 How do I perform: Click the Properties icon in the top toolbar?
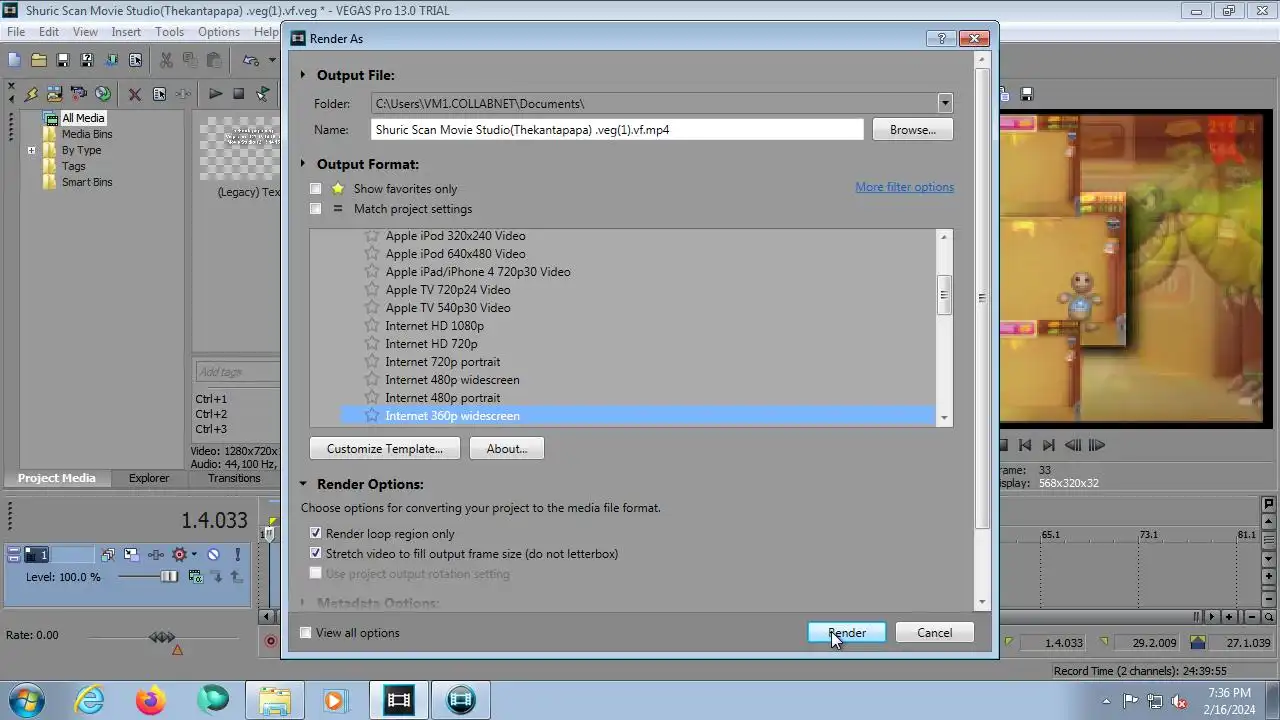click(135, 61)
